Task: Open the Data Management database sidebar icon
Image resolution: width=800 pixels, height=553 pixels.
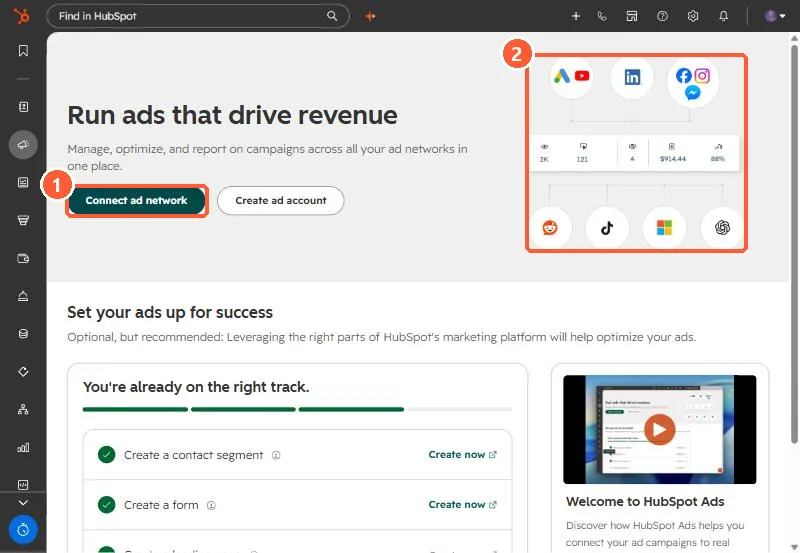Action: pos(23,334)
